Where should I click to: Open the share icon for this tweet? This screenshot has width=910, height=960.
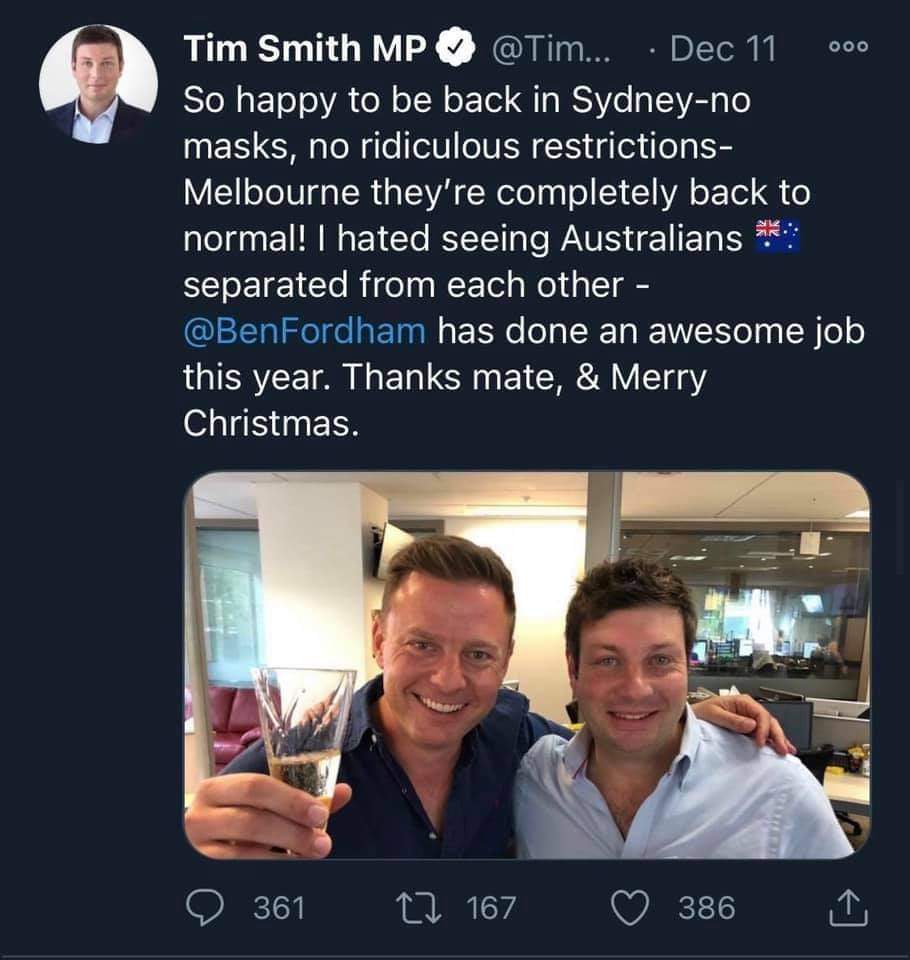pos(848,907)
